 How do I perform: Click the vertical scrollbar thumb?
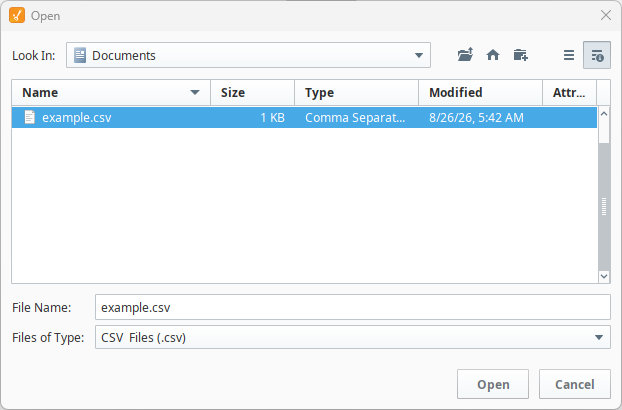coord(604,206)
